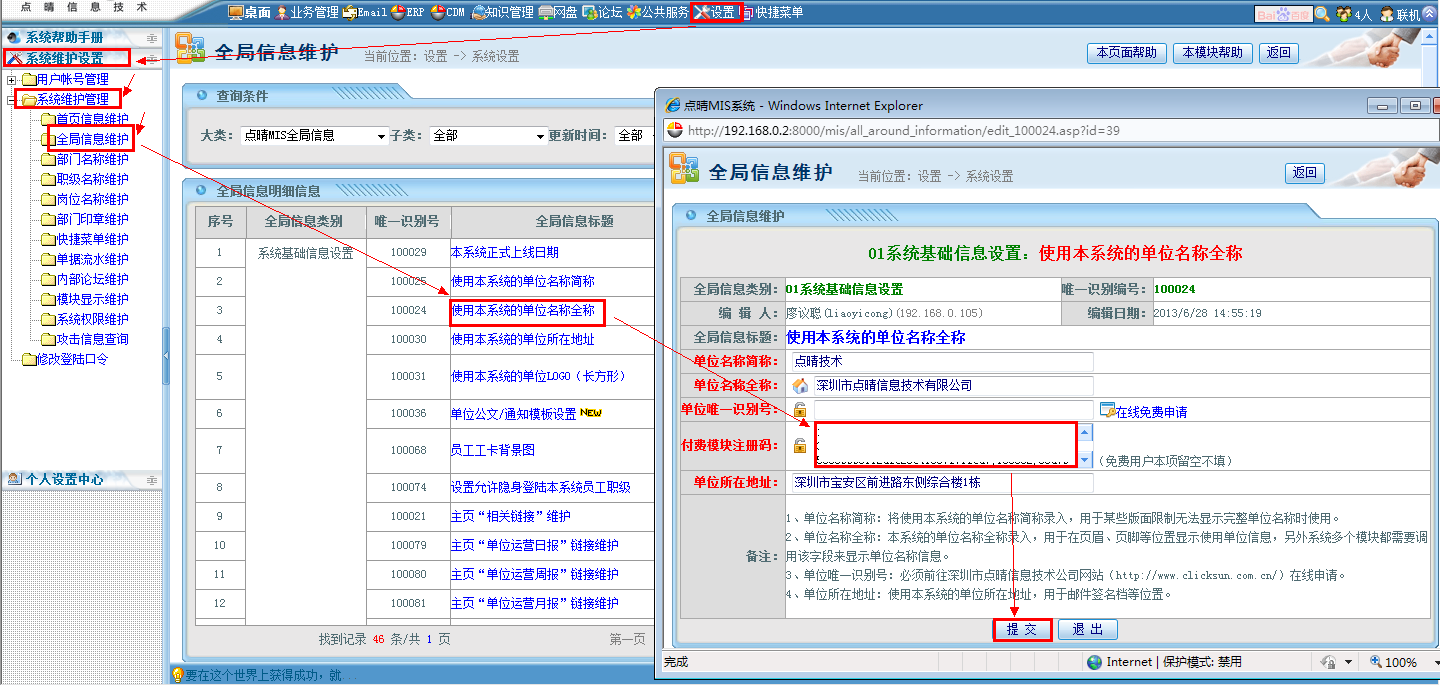Open the 知识管理 knowledge management icon
Image resolution: width=1440 pixels, height=686 pixels.
tap(479, 13)
